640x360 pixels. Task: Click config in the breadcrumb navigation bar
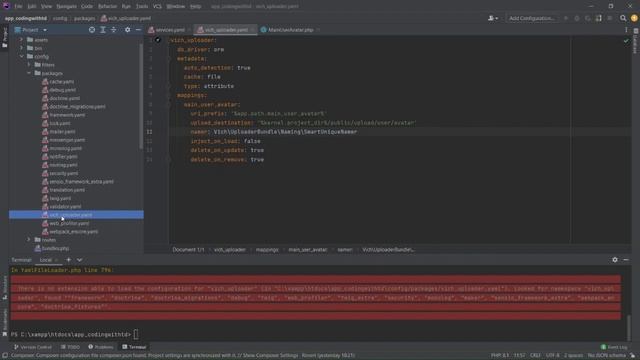click(x=60, y=18)
